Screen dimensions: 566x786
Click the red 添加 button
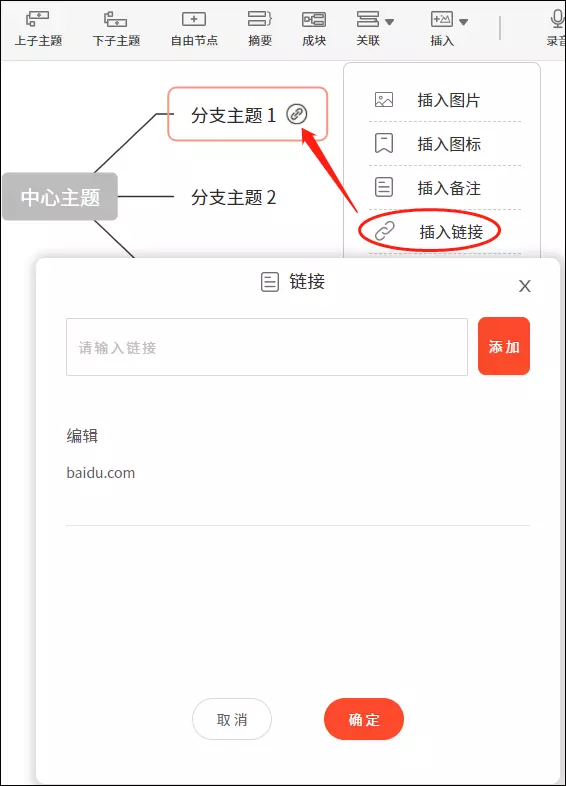click(504, 346)
